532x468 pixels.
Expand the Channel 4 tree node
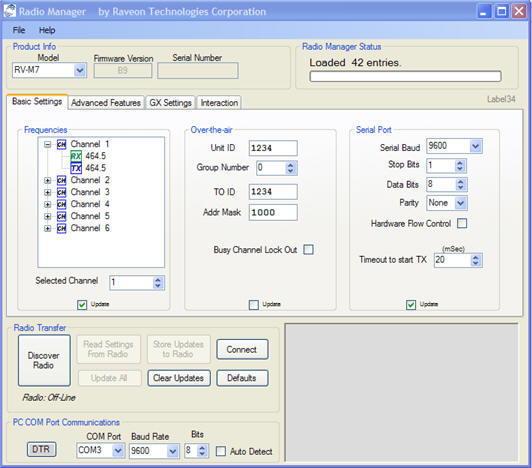pyautogui.click(x=48, y=205)
